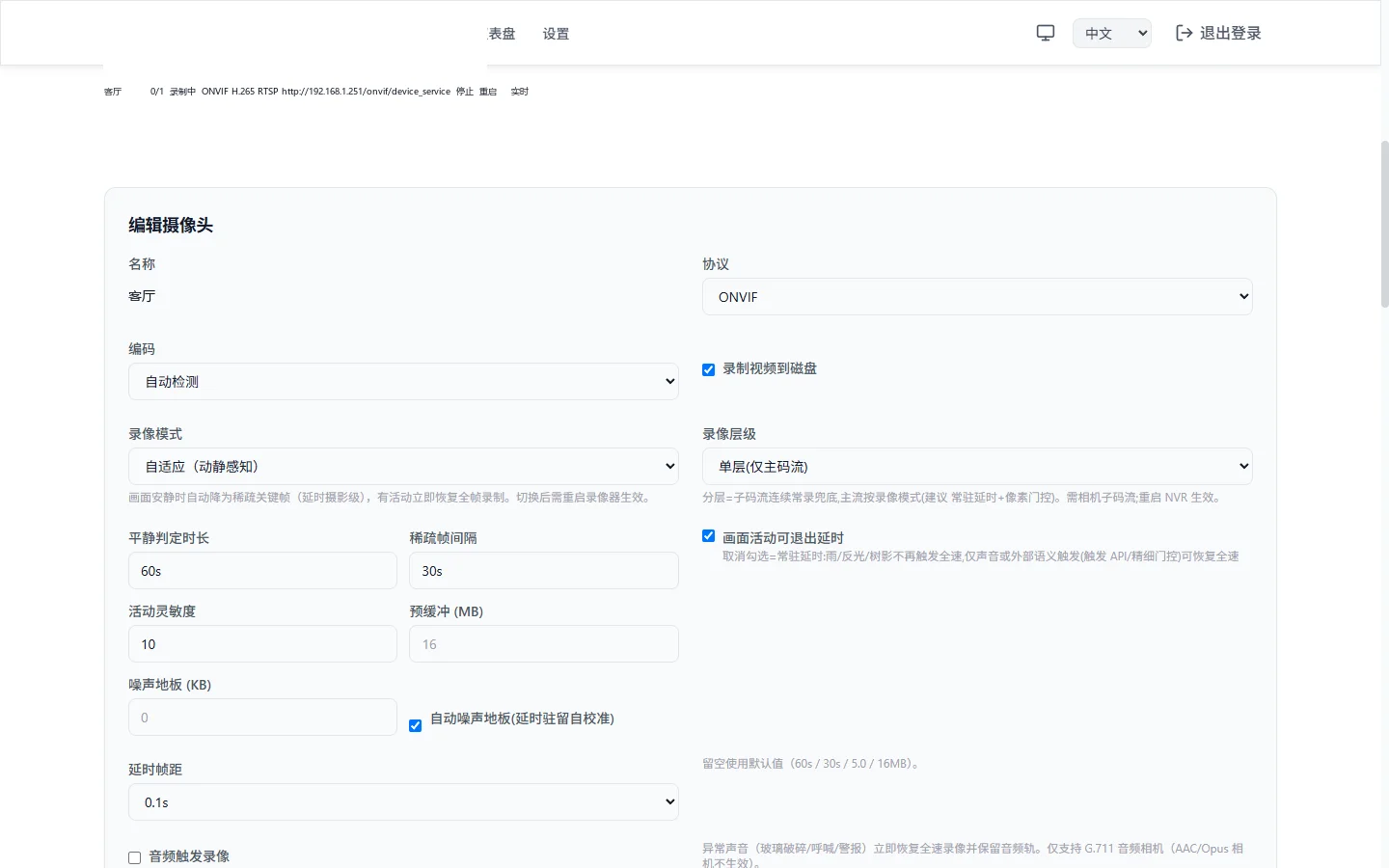Click the camera URL http://192.168.1.251/onvif/device_service

[366, 92]
